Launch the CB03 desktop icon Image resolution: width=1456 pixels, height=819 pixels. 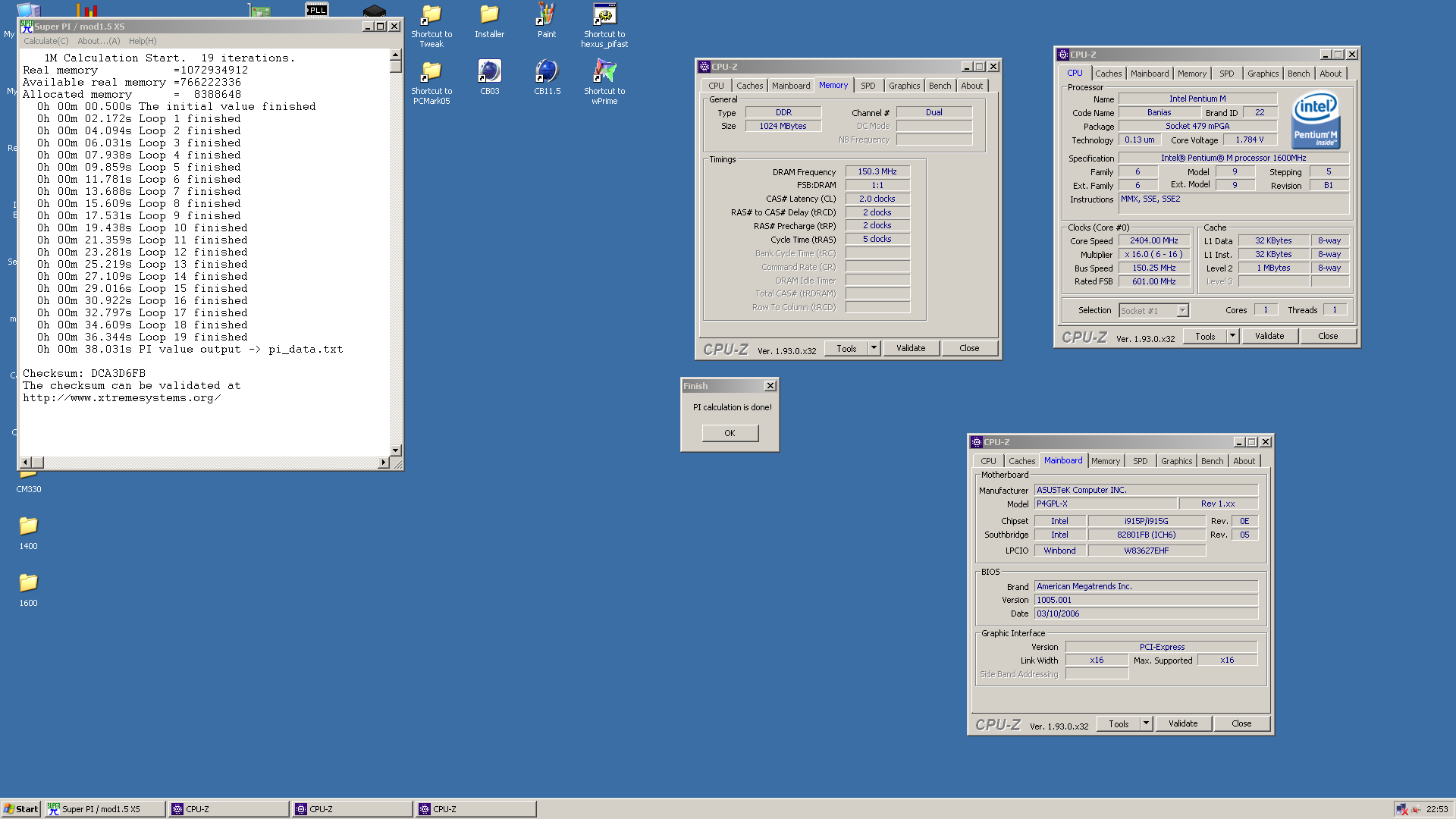(489, 77)
